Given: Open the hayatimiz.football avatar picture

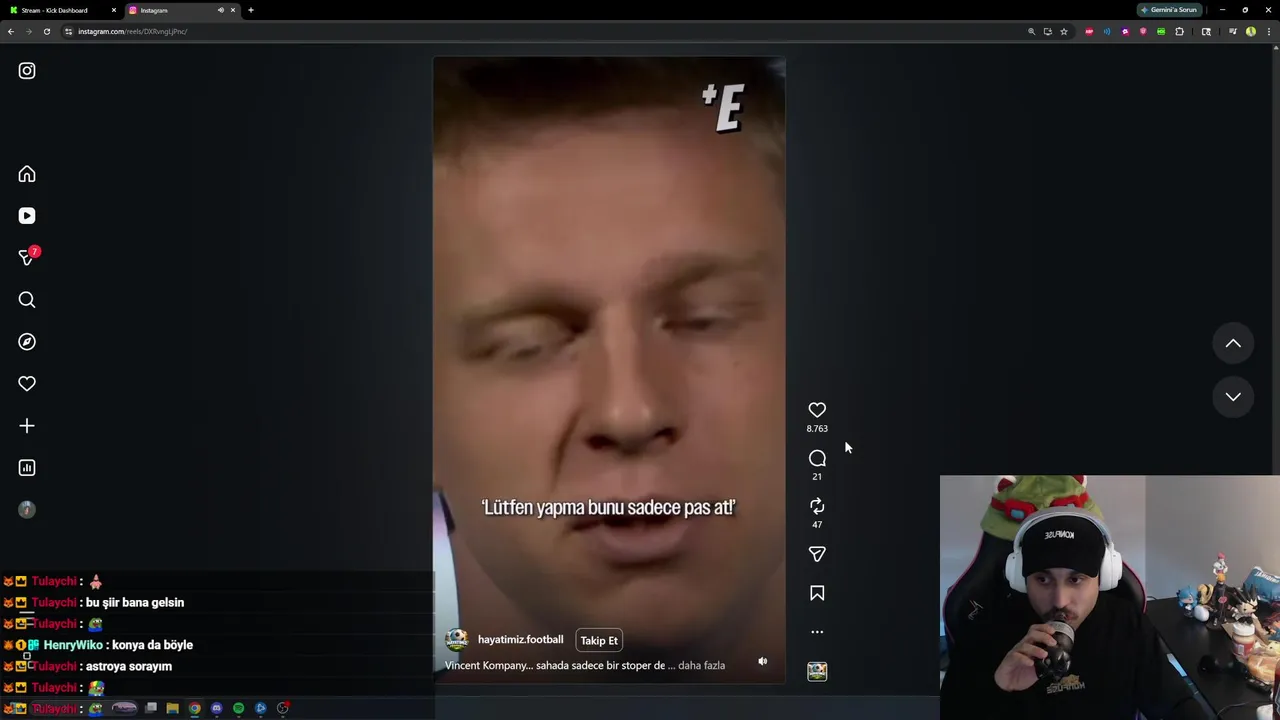Looking at the screenshot, I should pyautogui.click(x=457, y=640).
